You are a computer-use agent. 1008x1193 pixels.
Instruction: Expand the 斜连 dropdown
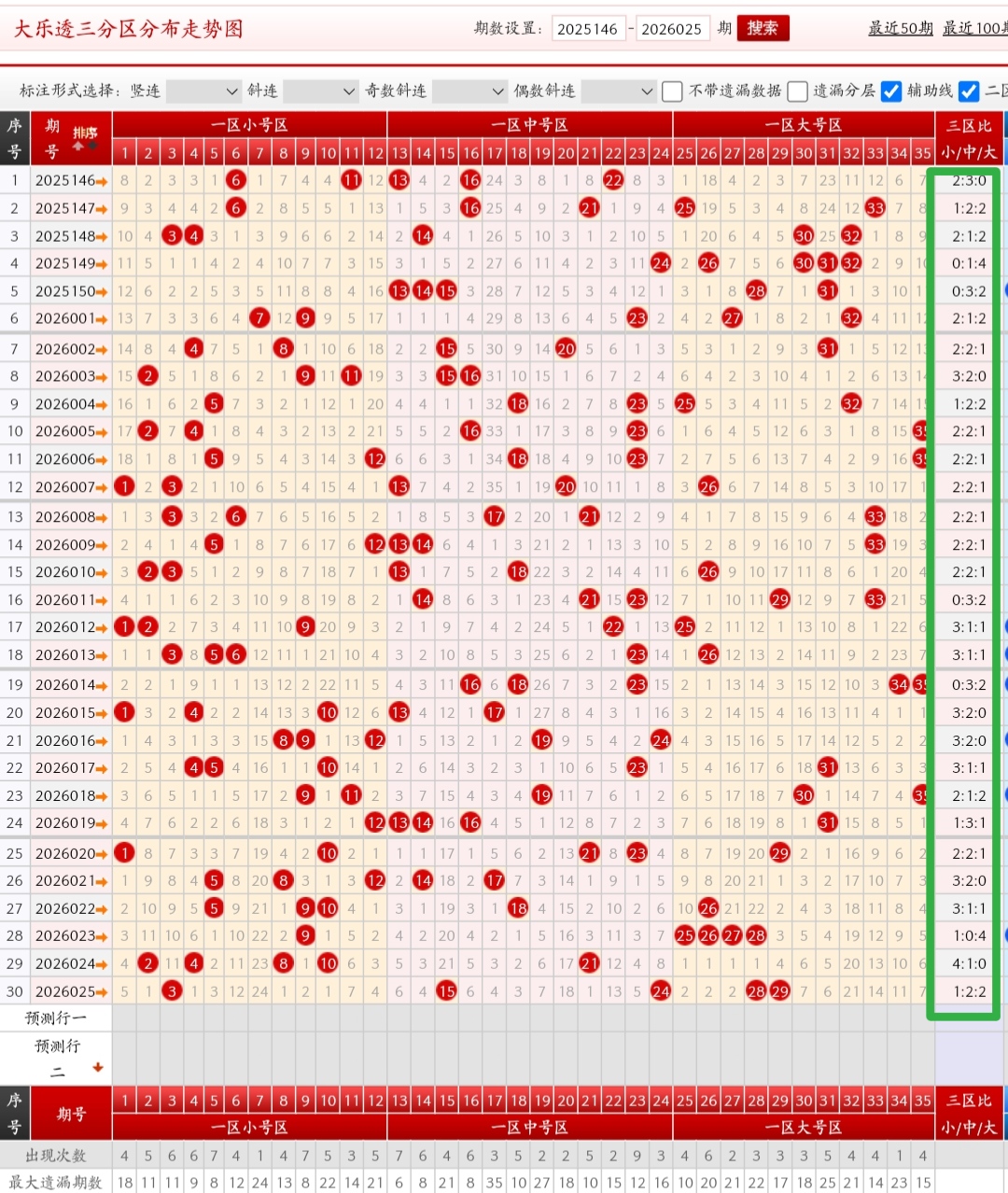(320, 91)
